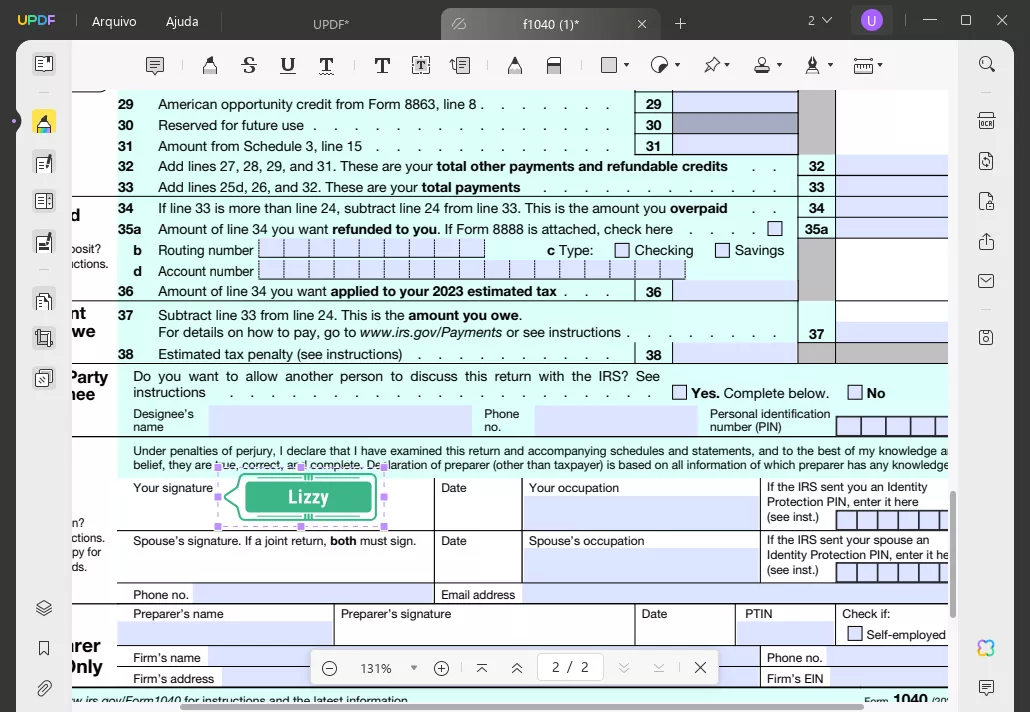
Task: Switch to the UPDF* tab
Action: pyautogui.click(x=331, y=24)
